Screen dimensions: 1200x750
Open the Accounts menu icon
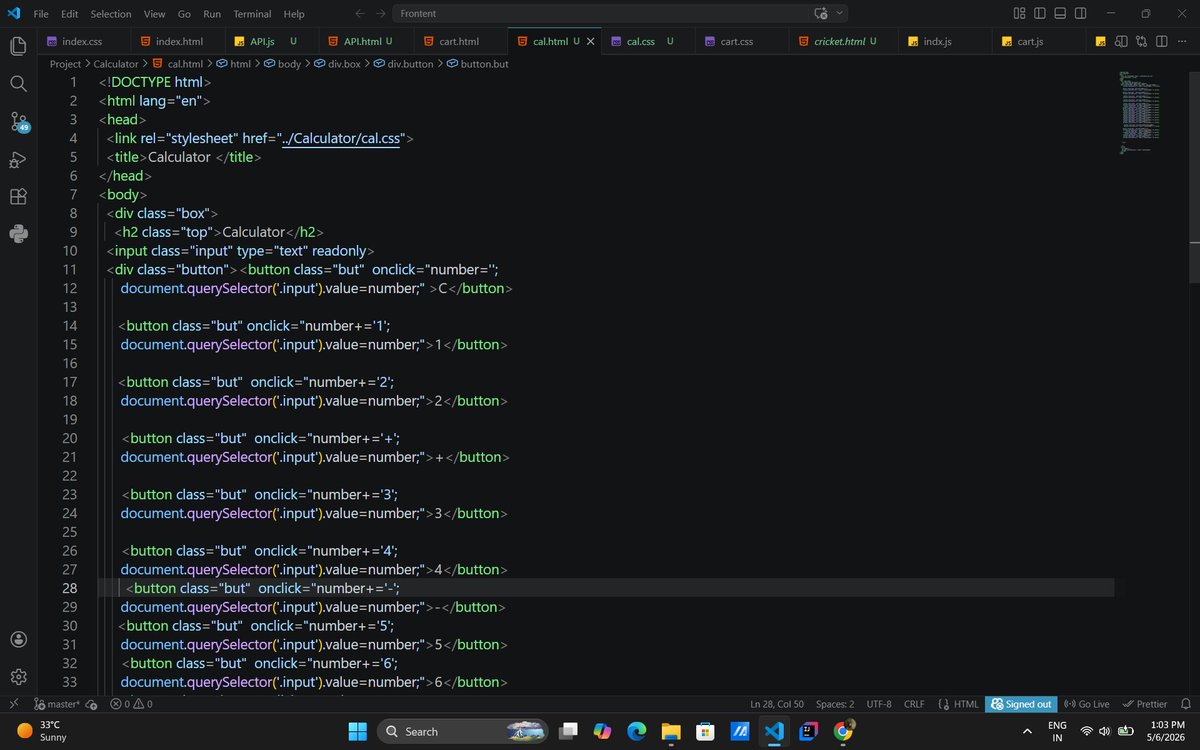(x=18, y=640)
